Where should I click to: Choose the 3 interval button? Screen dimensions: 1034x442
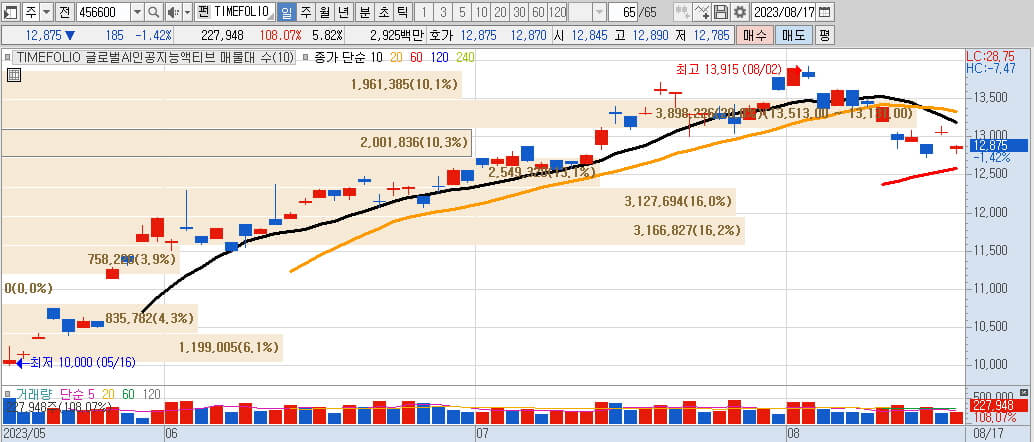tap(443, 11)
